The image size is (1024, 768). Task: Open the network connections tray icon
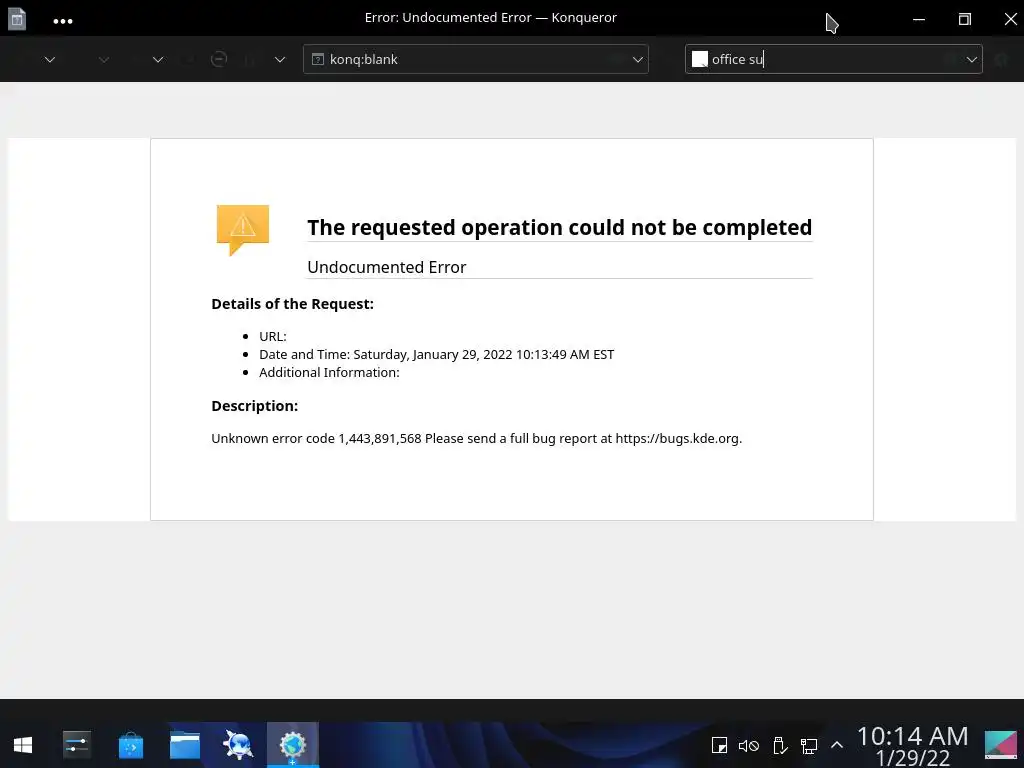coord(809,745)
